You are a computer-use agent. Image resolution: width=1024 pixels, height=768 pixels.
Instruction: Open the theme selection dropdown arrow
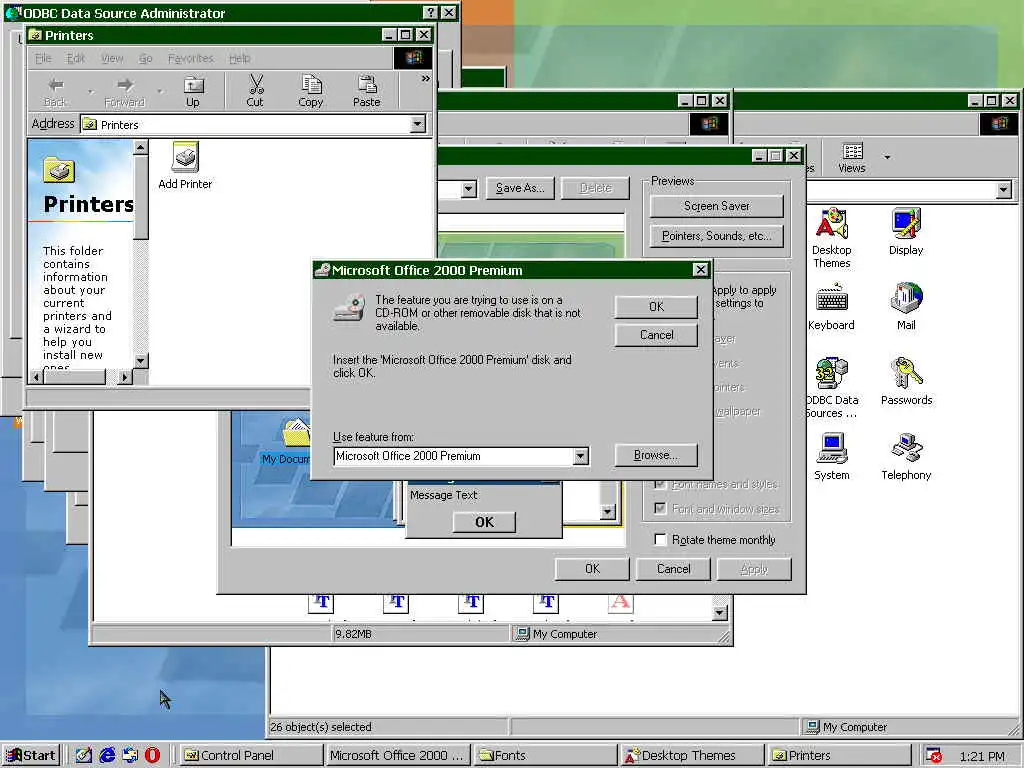pyautogui.click(x=468, y=189)
